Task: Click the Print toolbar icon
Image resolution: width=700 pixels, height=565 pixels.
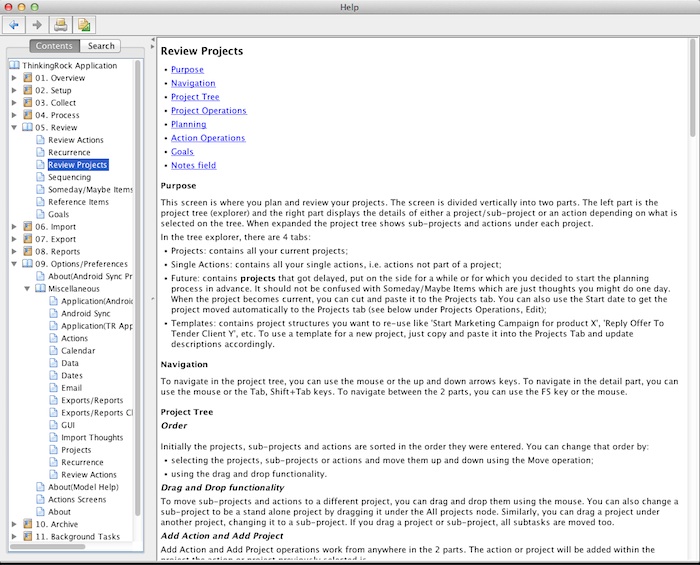Action: pos(61,25)
